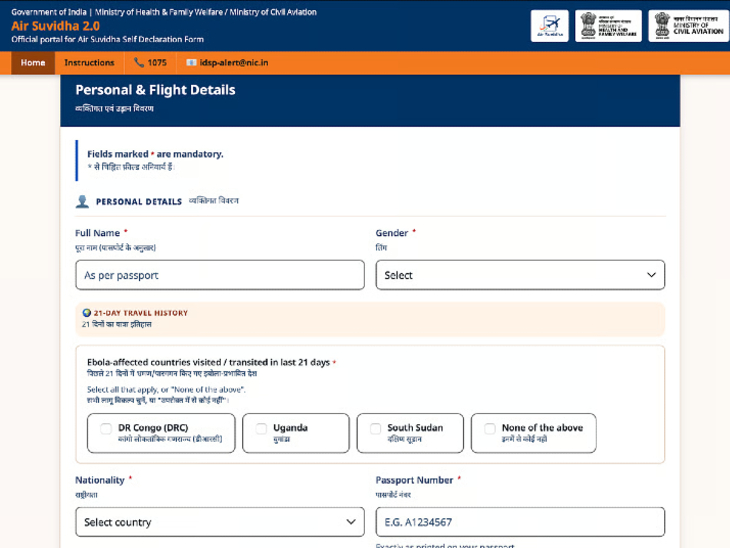Click the Full Name input field
Screen dimensions: 730x548
[x=220, y=275]
